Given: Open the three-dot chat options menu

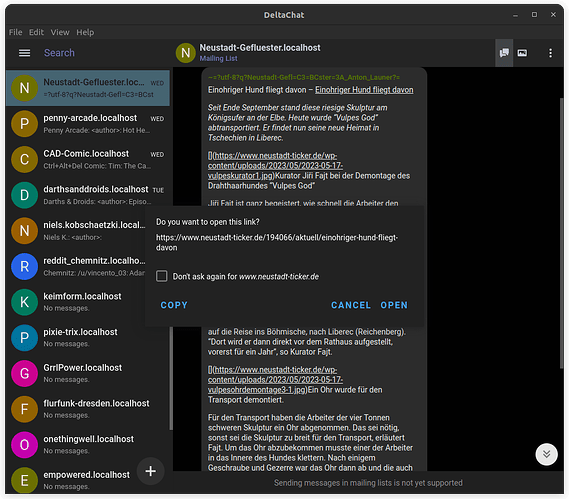Looking at the screenshot, I should pos(550,53).
